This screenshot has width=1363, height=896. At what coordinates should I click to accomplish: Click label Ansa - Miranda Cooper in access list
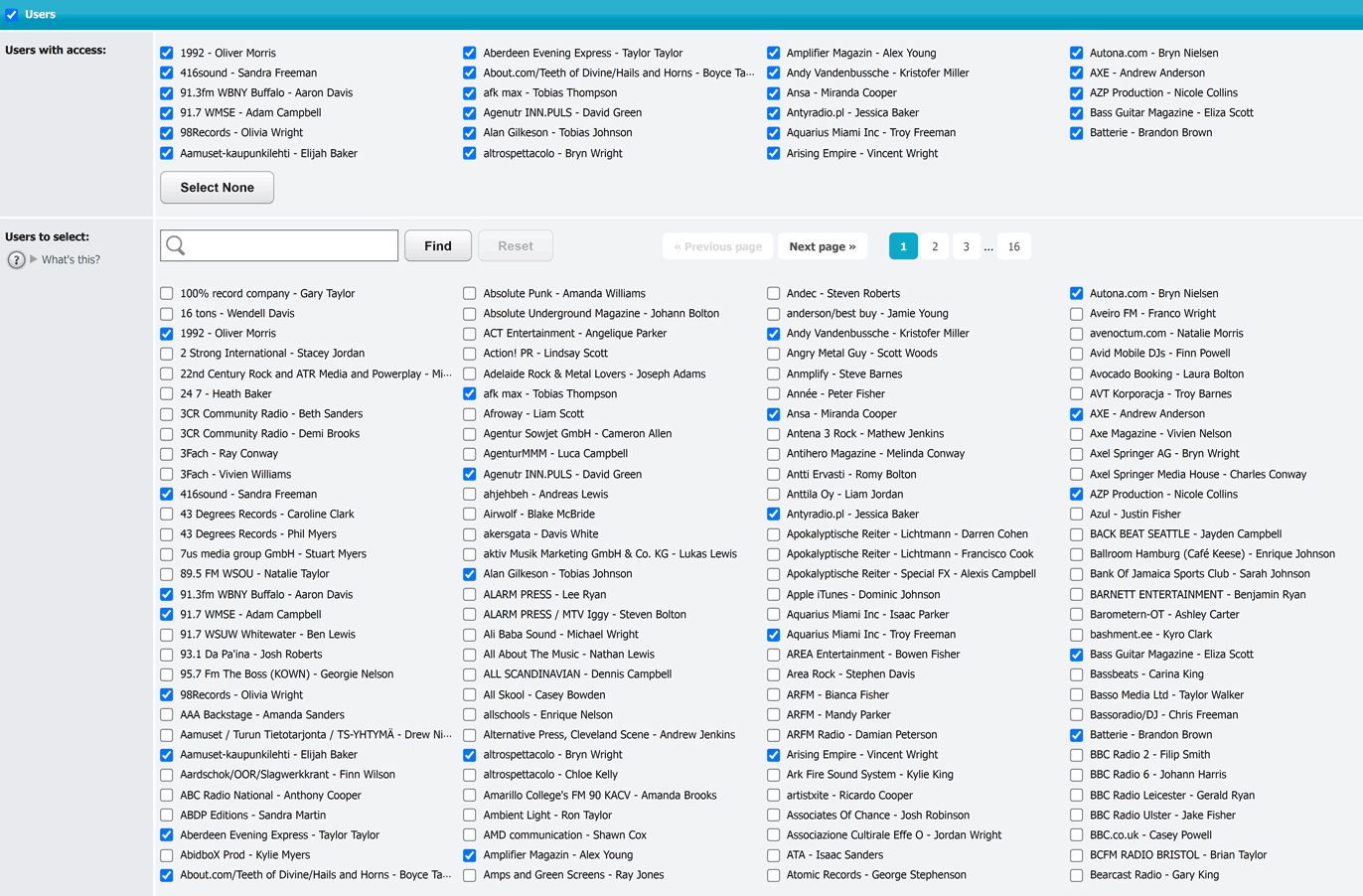(841, 92)
